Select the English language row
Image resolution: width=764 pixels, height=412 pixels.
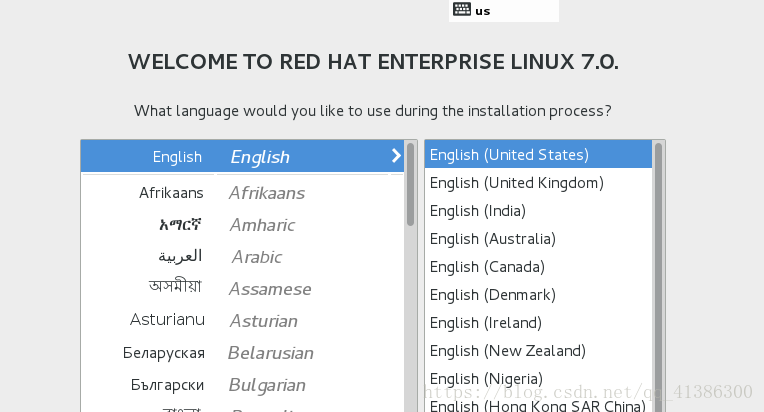pyautogui.click(x=242, y=156)
